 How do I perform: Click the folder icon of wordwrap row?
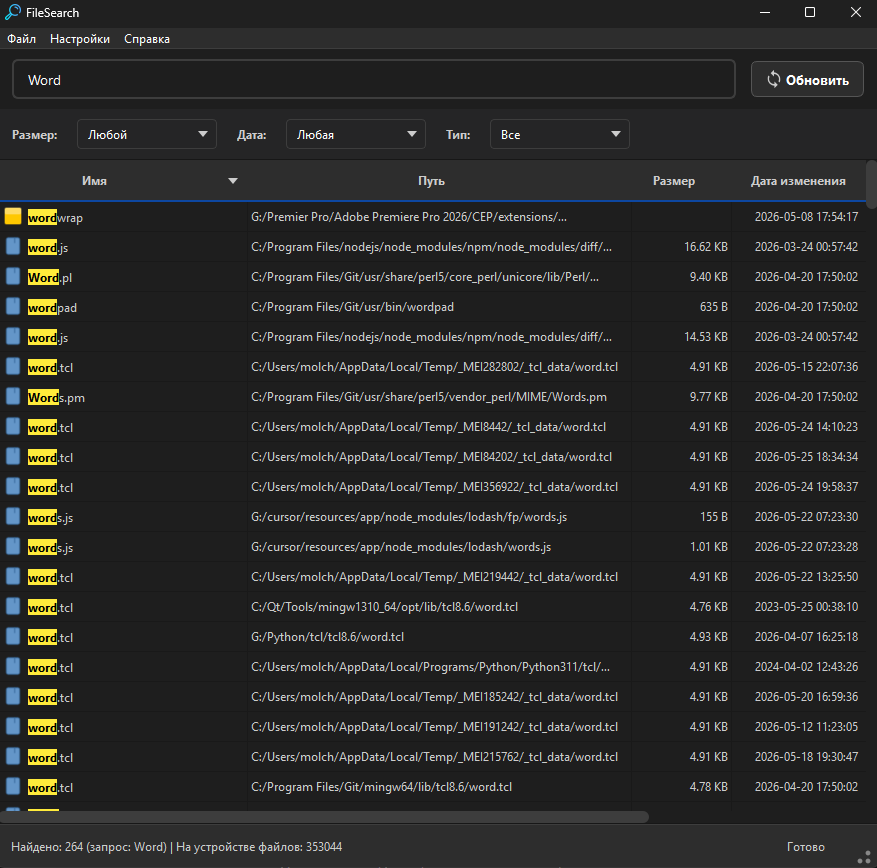click(x=13, y=216)
